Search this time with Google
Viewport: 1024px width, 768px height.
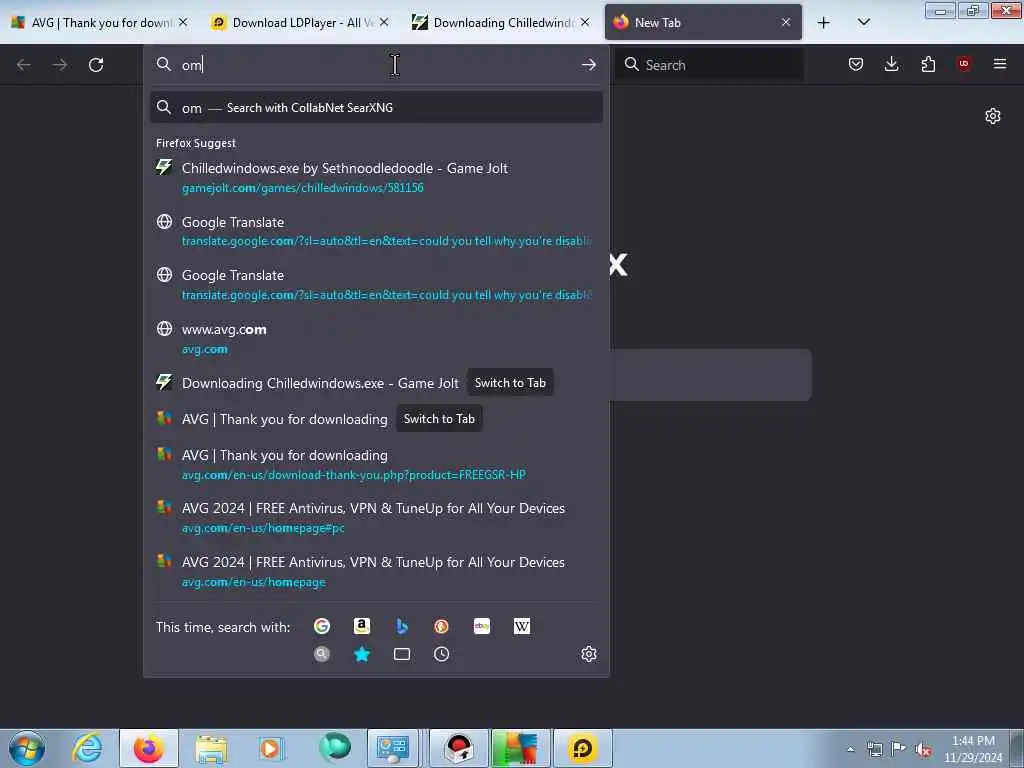pyautogui.click(x=322, y=626)
